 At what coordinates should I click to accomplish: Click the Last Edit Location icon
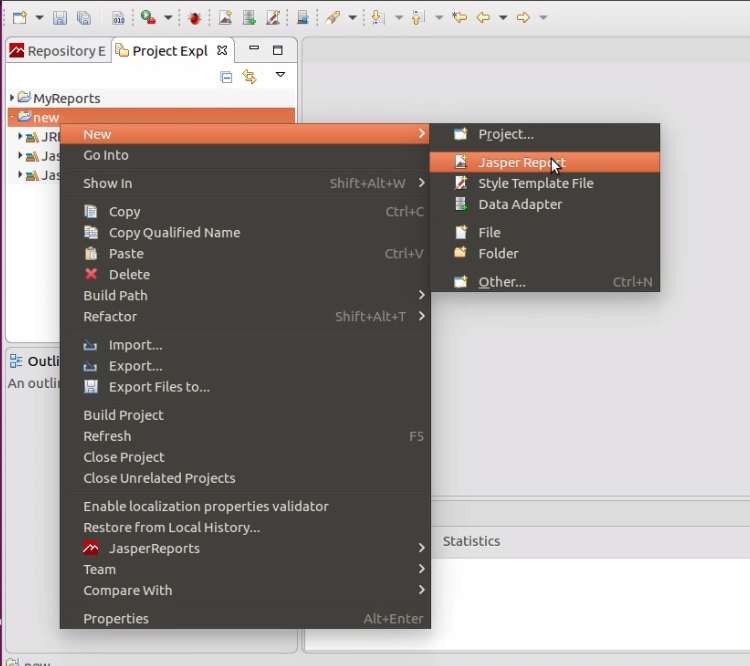(460, 18)
